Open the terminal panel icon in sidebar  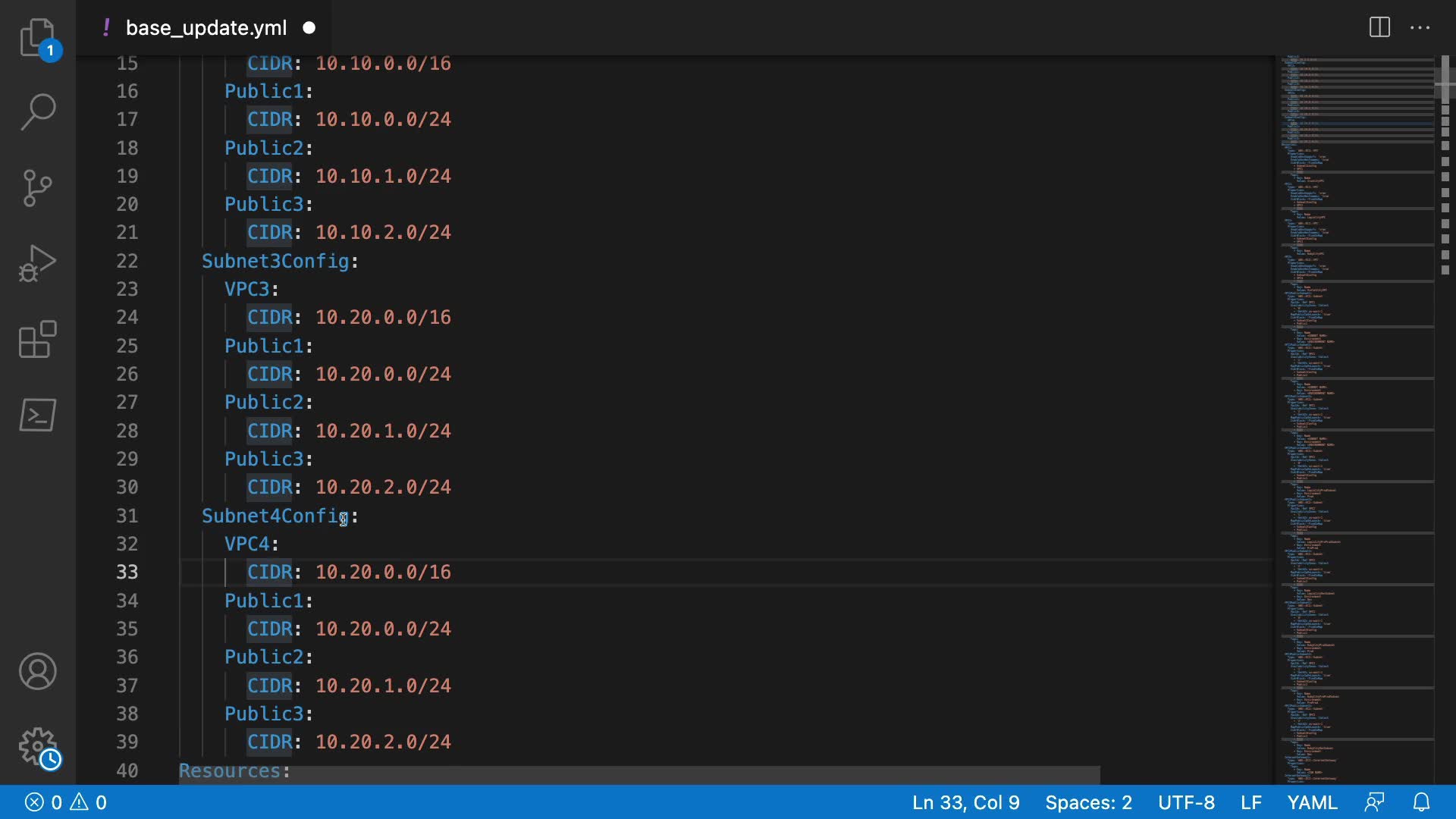point(37,416)
